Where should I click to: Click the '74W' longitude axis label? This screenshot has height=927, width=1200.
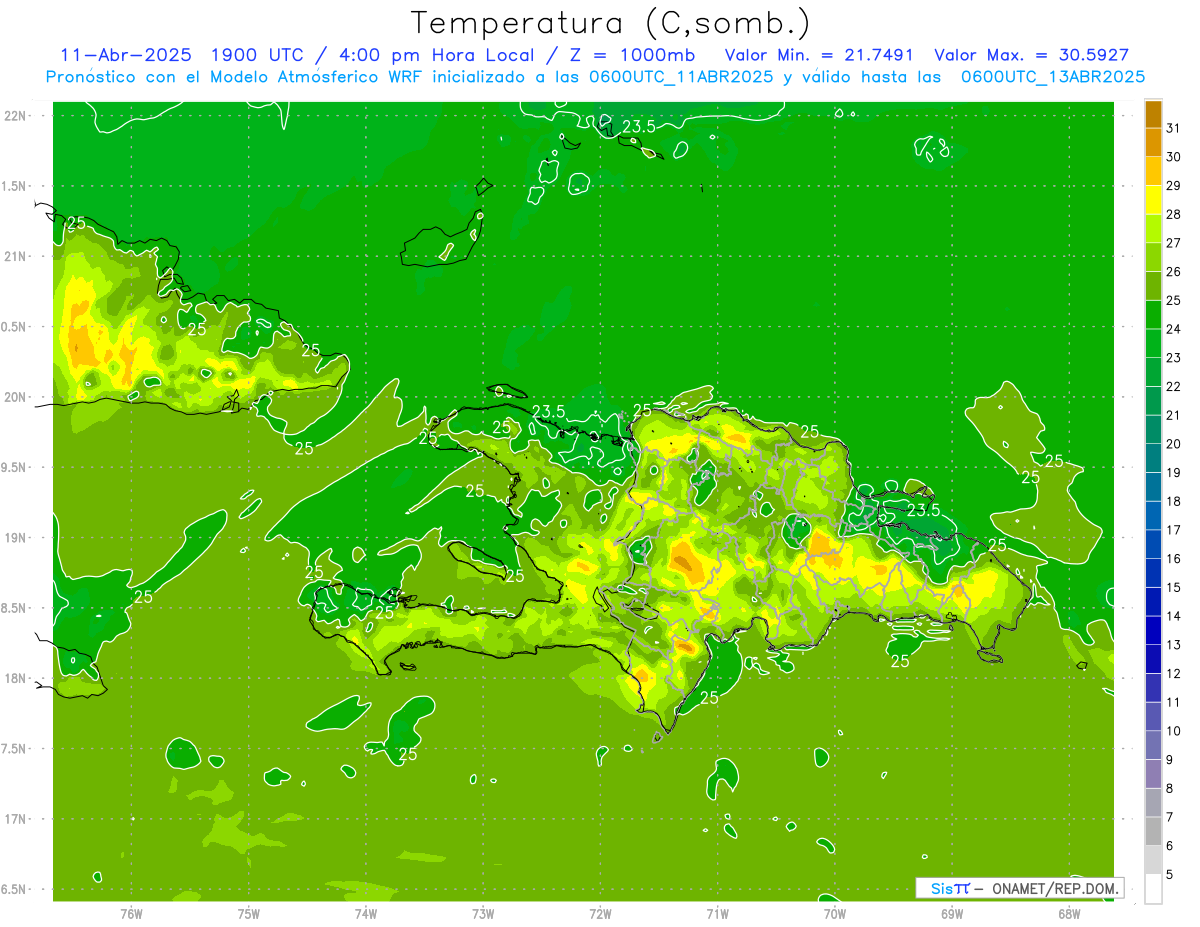point(366,914)
